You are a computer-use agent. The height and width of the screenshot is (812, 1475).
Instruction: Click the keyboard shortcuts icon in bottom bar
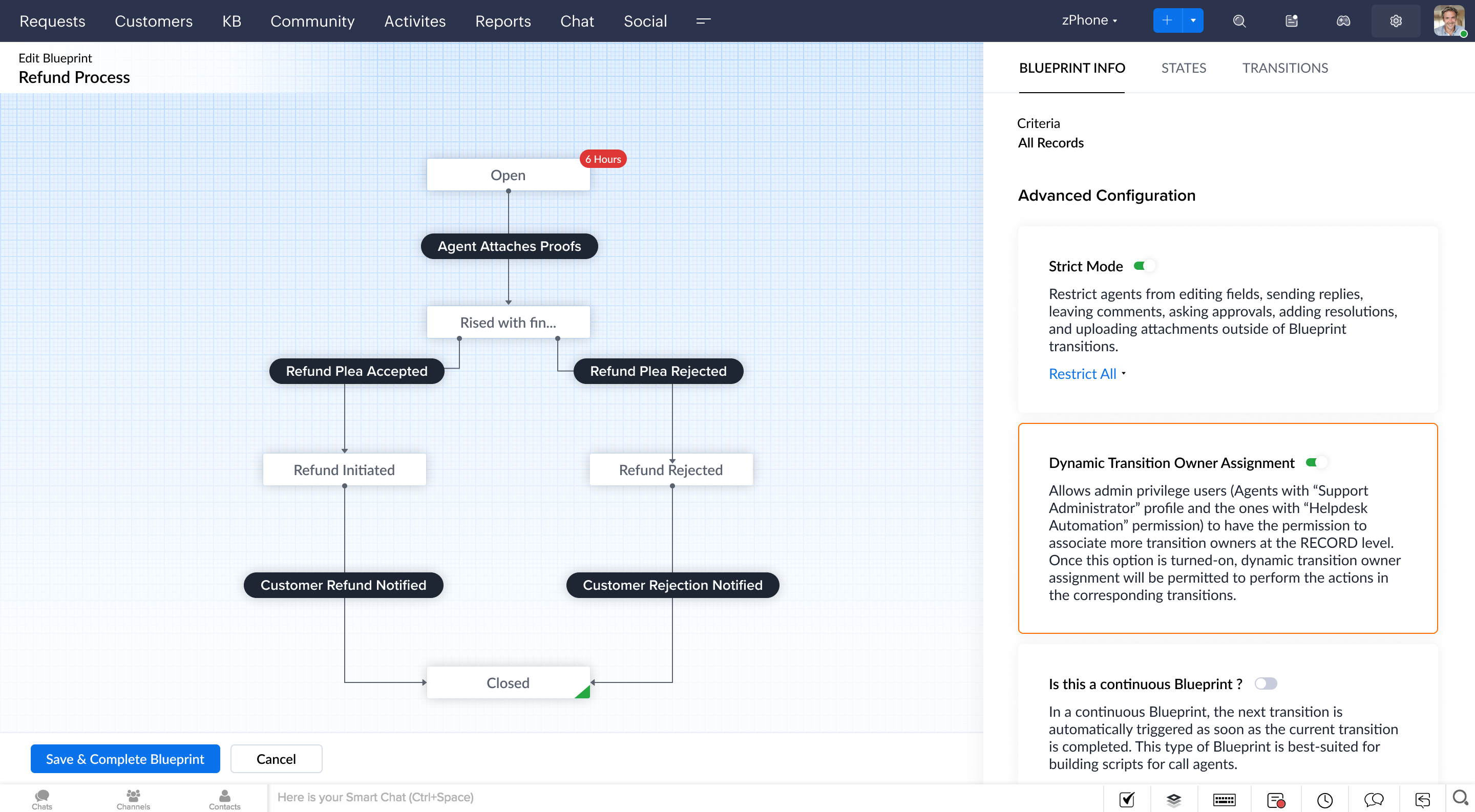[x=1224, y=799]
